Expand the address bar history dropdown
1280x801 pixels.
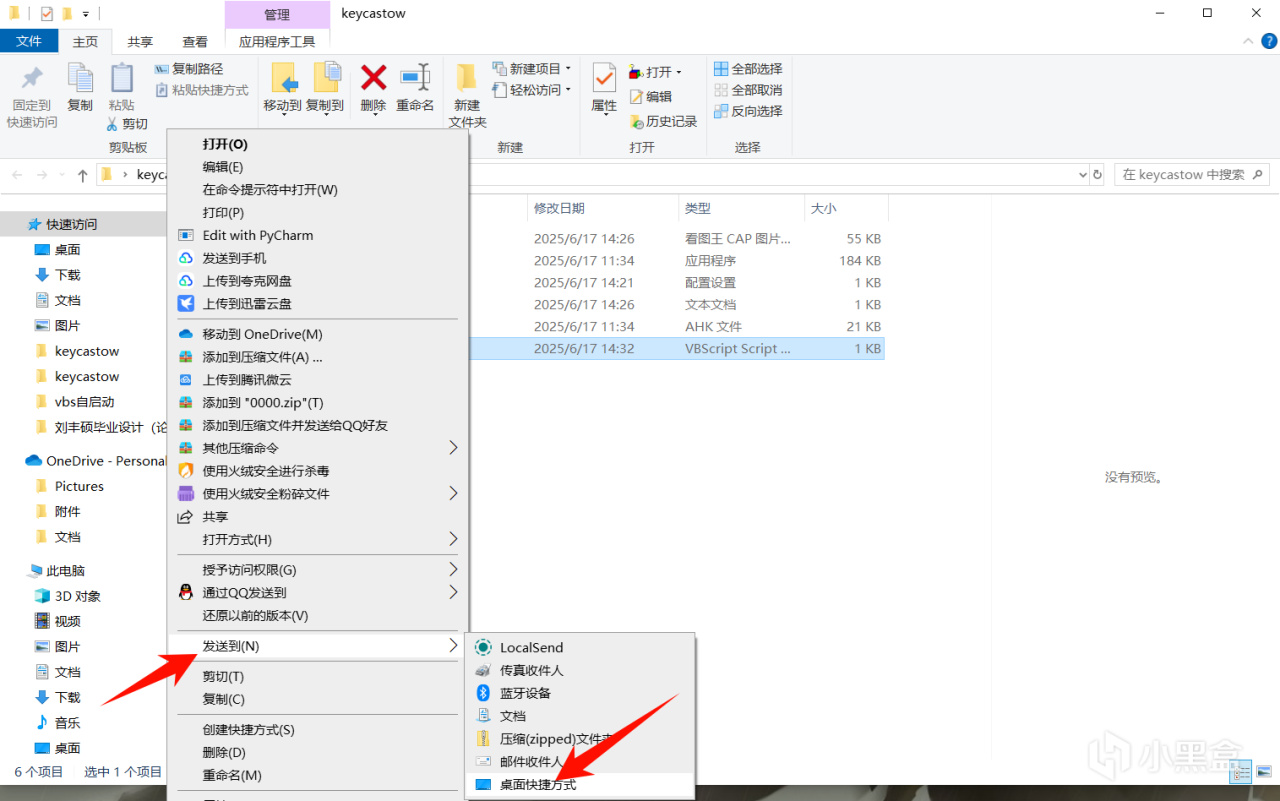(1082, 175)
